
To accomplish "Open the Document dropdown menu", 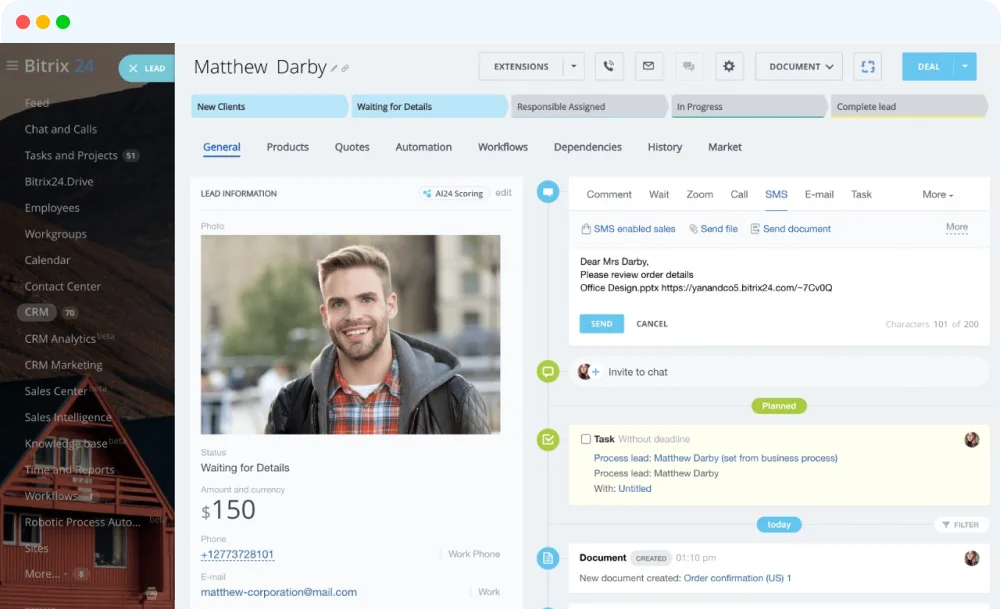I will tap(798, 66).
